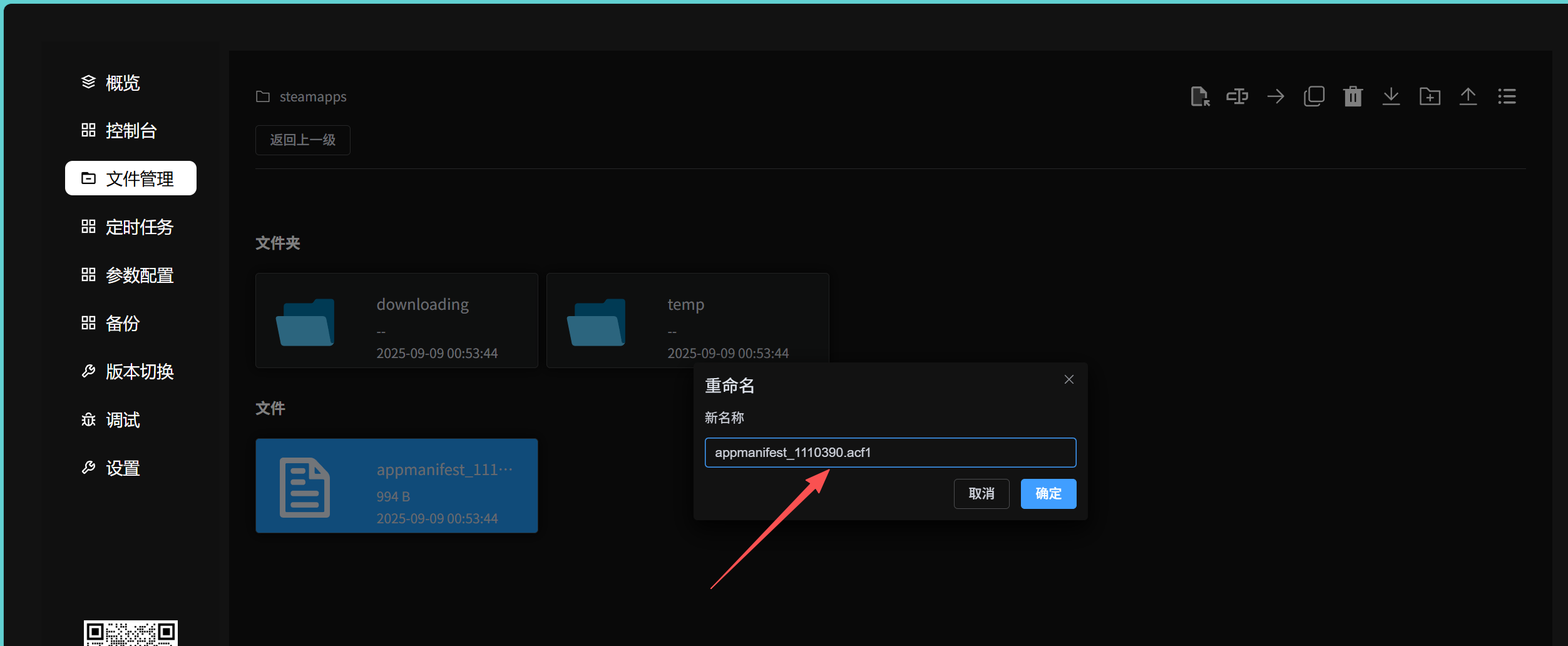Click the new folder toolbar icon
Image resolution: width=1568 pixels, height=646 pixels.
1430,96
